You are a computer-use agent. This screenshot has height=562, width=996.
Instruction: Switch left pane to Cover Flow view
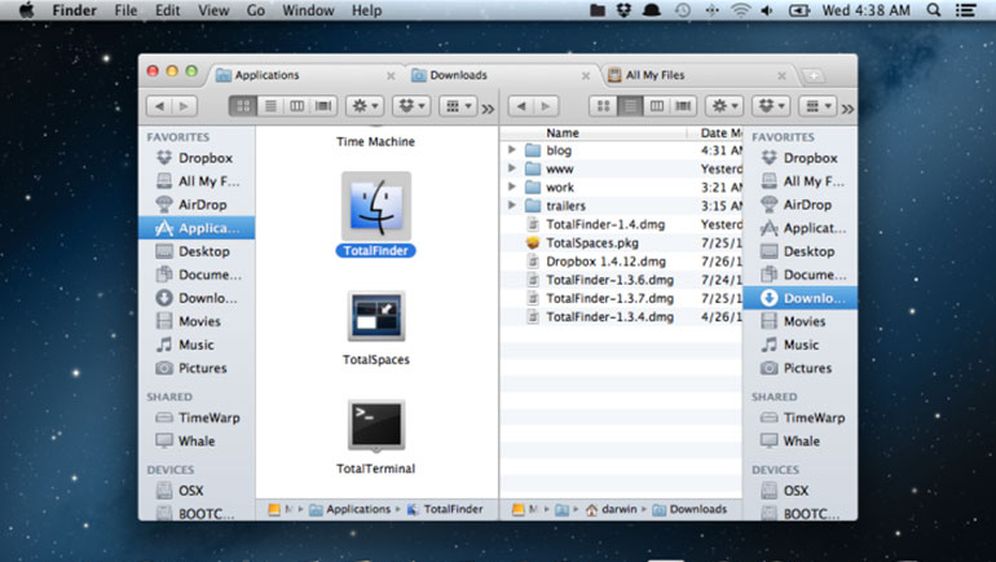pyautogui.click(x=323, y=106)
